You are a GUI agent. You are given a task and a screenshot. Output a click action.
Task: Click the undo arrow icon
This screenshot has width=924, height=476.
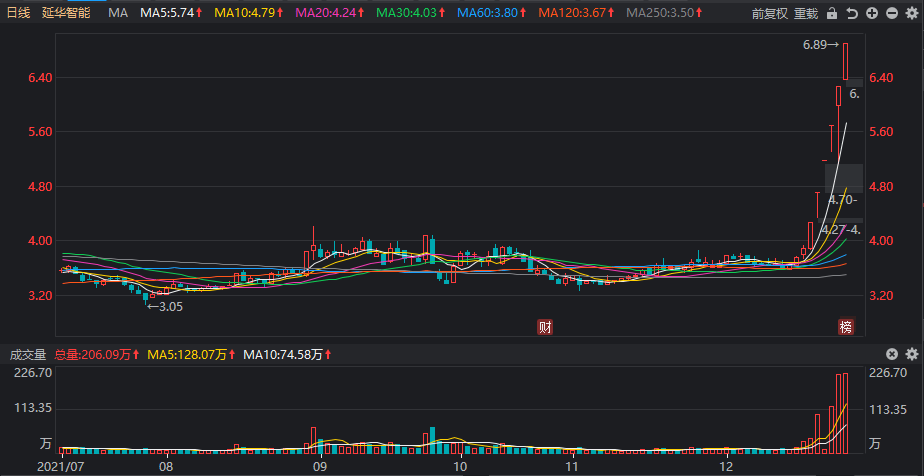tap(852, 14)
